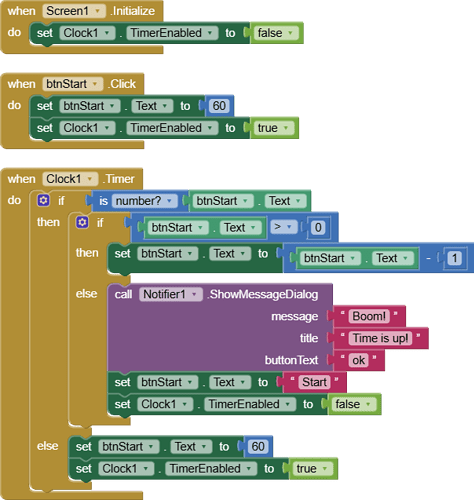Select the 'when btnStart.Click' event block
This screenshot has height=500, width=474.
click(x=21, y=84)
